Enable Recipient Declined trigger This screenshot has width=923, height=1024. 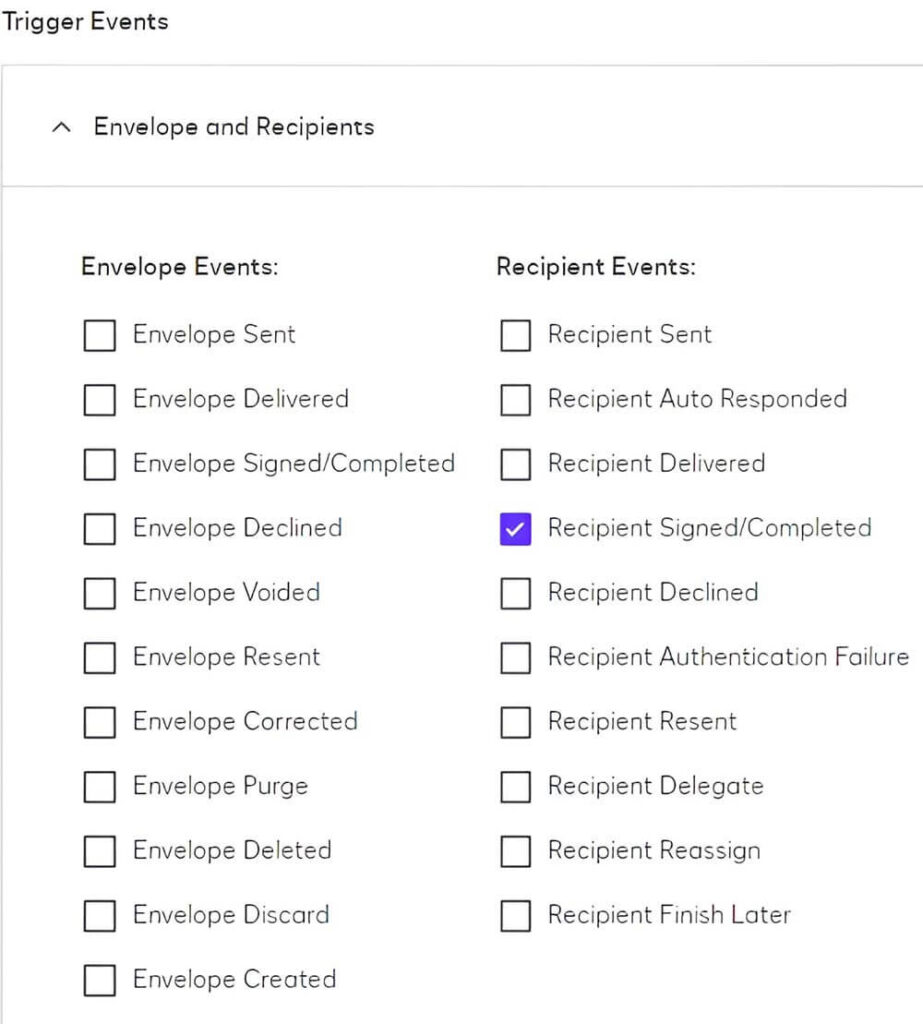515,593
